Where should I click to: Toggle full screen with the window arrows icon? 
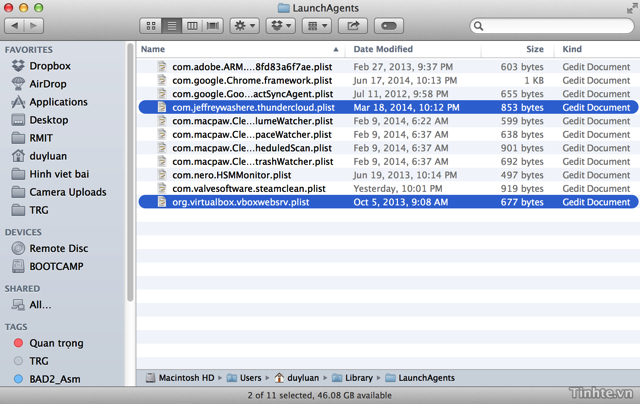632,8
